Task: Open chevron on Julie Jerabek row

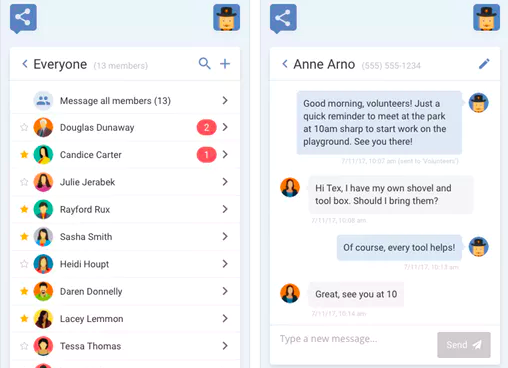Action: click(225, 182)
